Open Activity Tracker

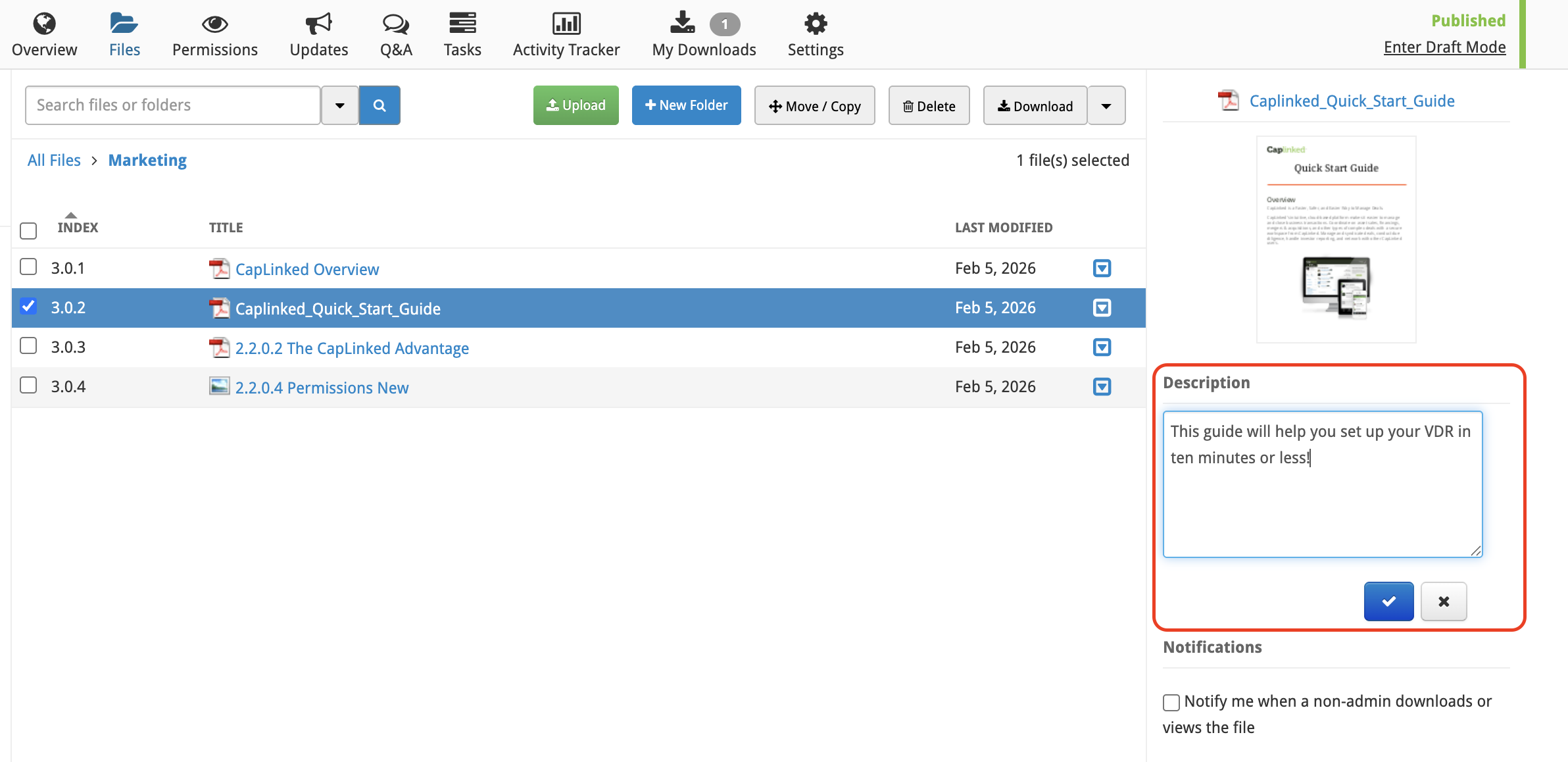[x=566, y=35]
